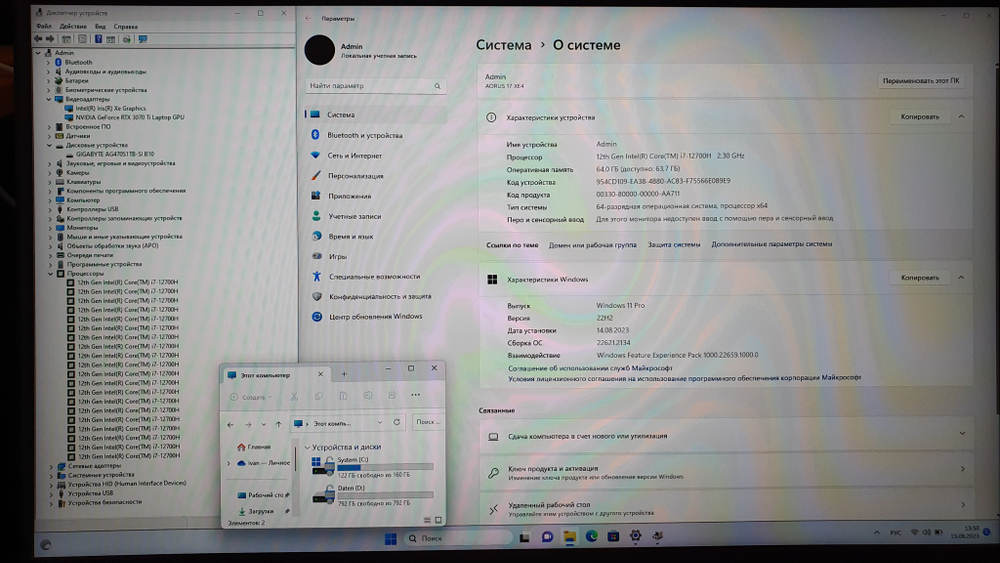Add new tab in Explorer window
1000x563 pixels.
(x=344, y=374)
